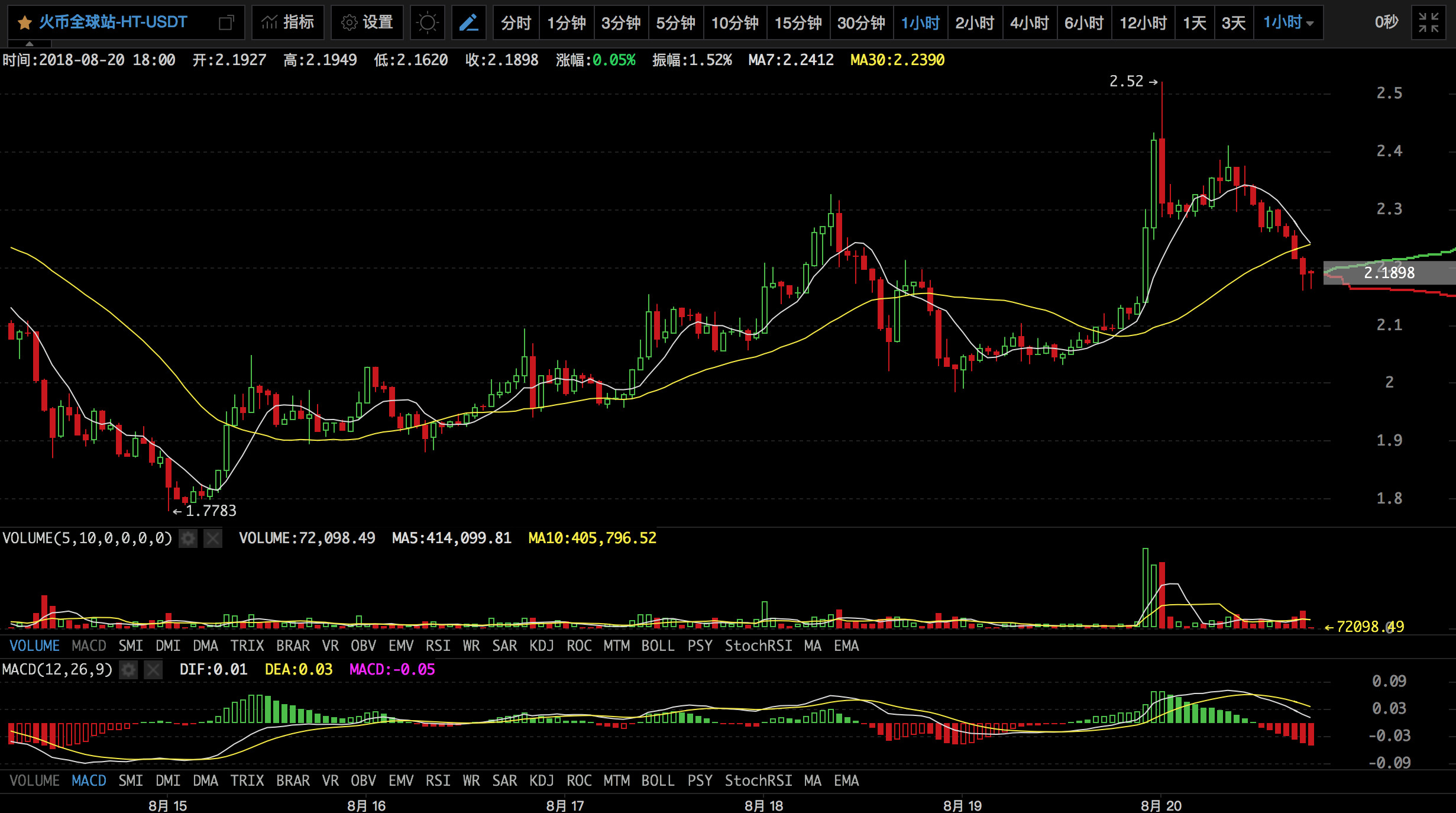Image resolution: width=1456 pixels, height=813 pixels.
Task: Select the 12小时 interval
Action: coord(1144,23)
